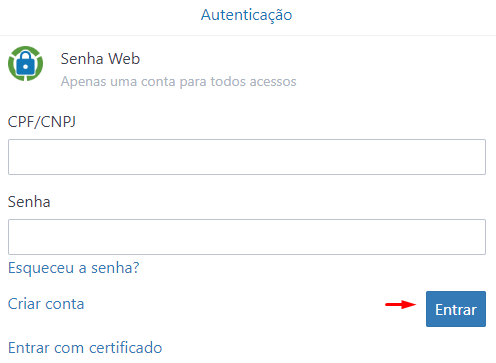Select the empty text box under Senha
The width and height of the screenshot is (496, 363).
coord(247,237)
